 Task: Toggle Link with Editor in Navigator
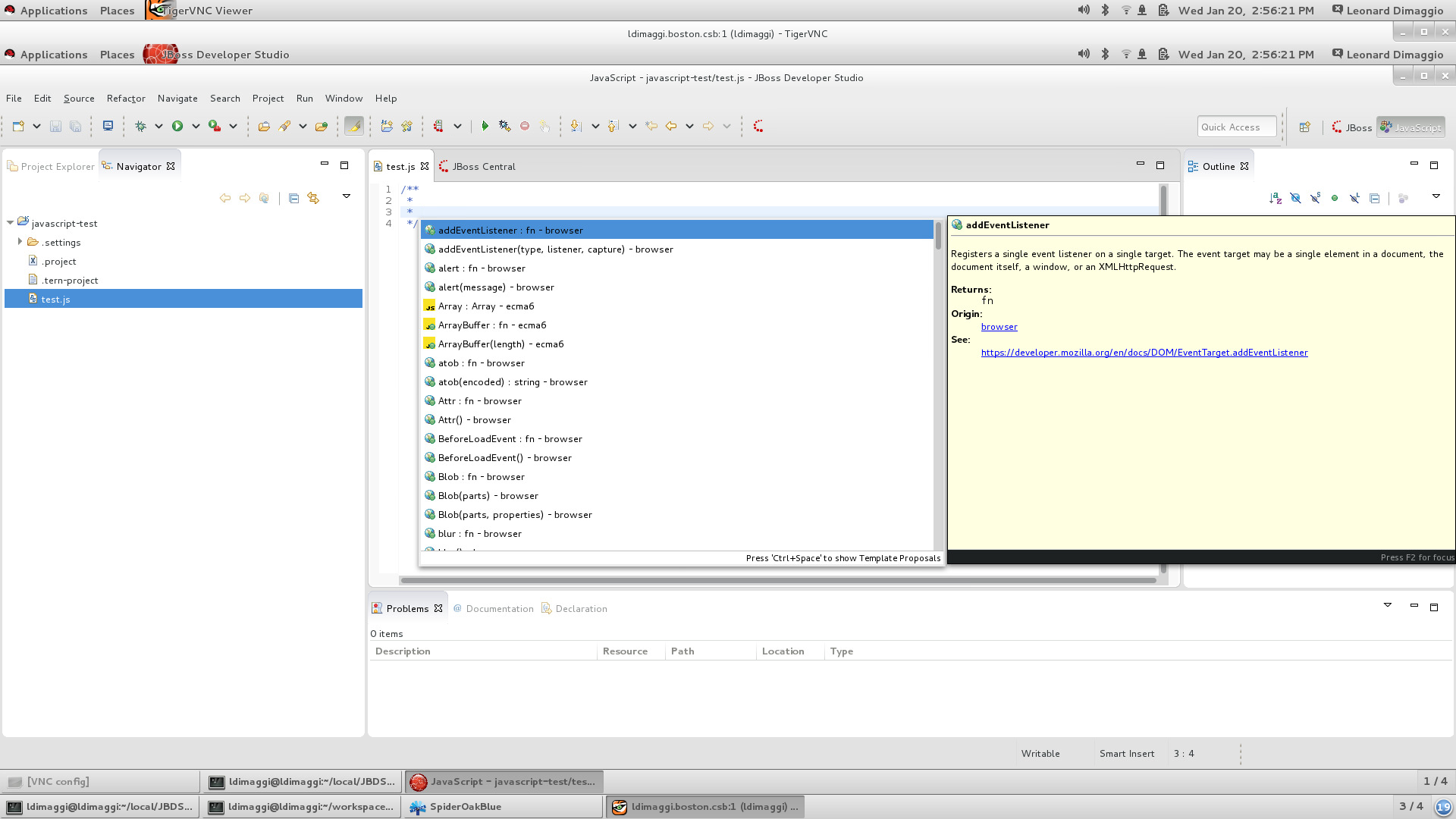pos(313,198)
